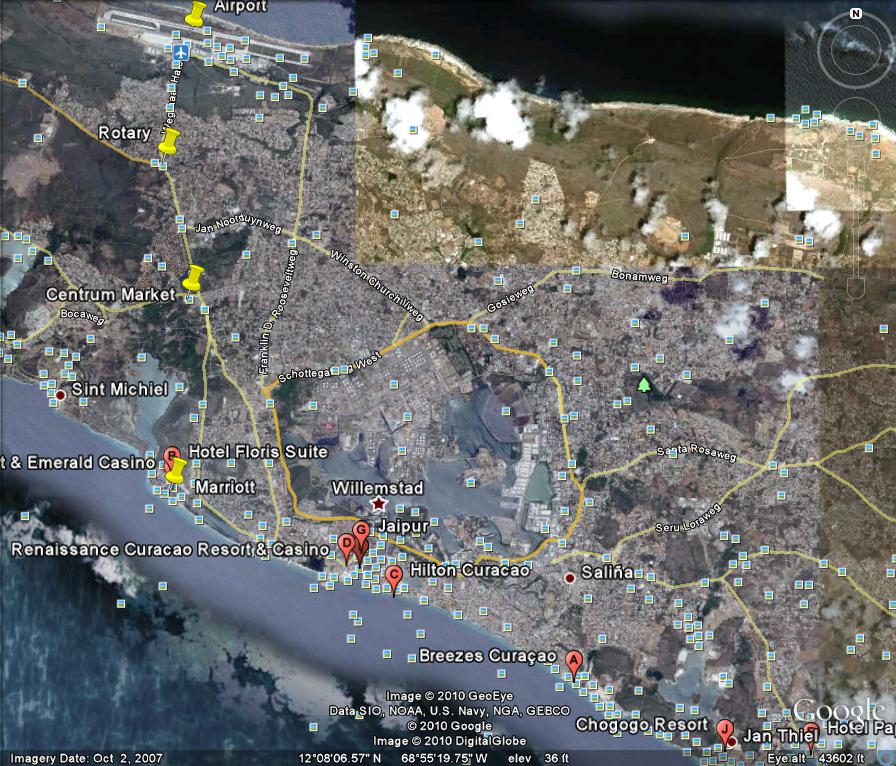The image size is (896, 766).
Task: Click the Saliña town dot
Action: pyautogui.click(x=570, y=578)
